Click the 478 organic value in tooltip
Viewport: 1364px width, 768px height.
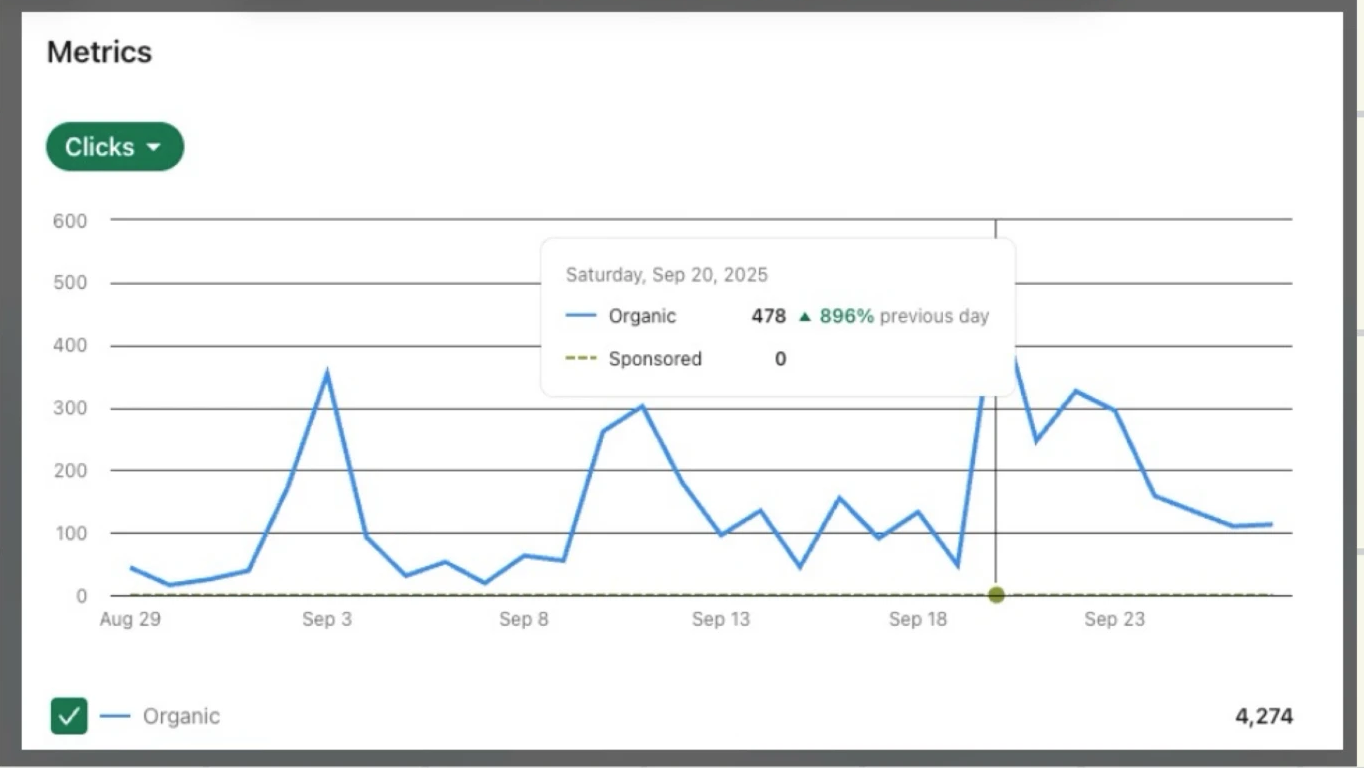pyautogui.click(x=768, y=316)
